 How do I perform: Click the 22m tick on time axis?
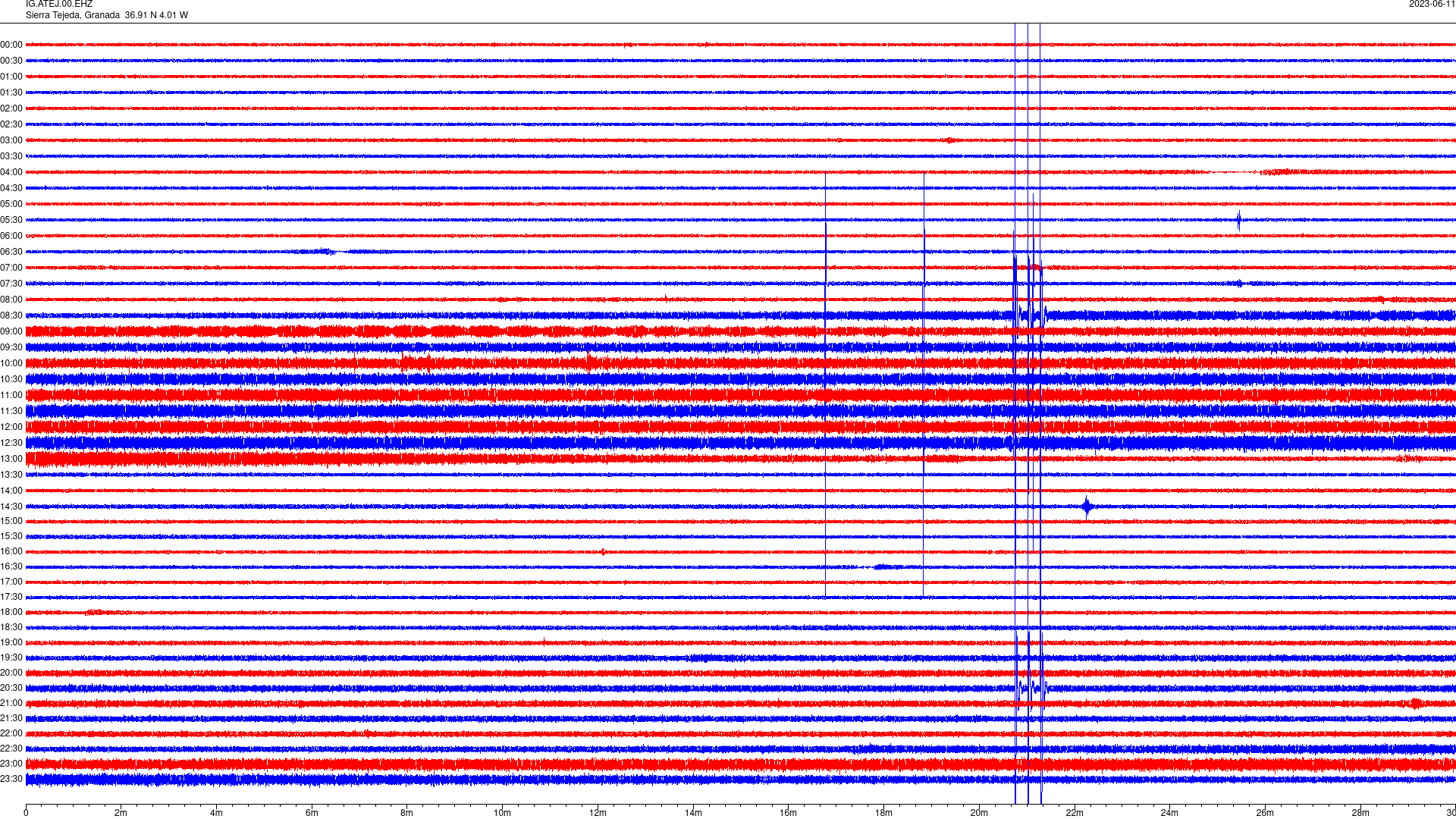(x=1075, y=813)
